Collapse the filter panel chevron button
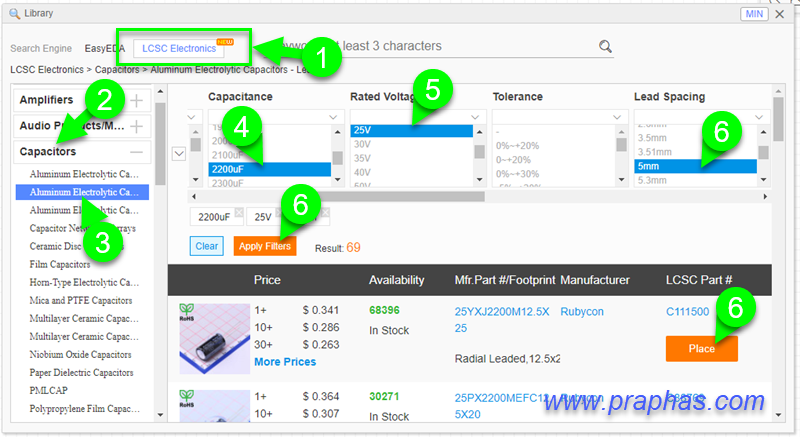The width and height of the screenshot is (800, 437). (x=179, y=153)
